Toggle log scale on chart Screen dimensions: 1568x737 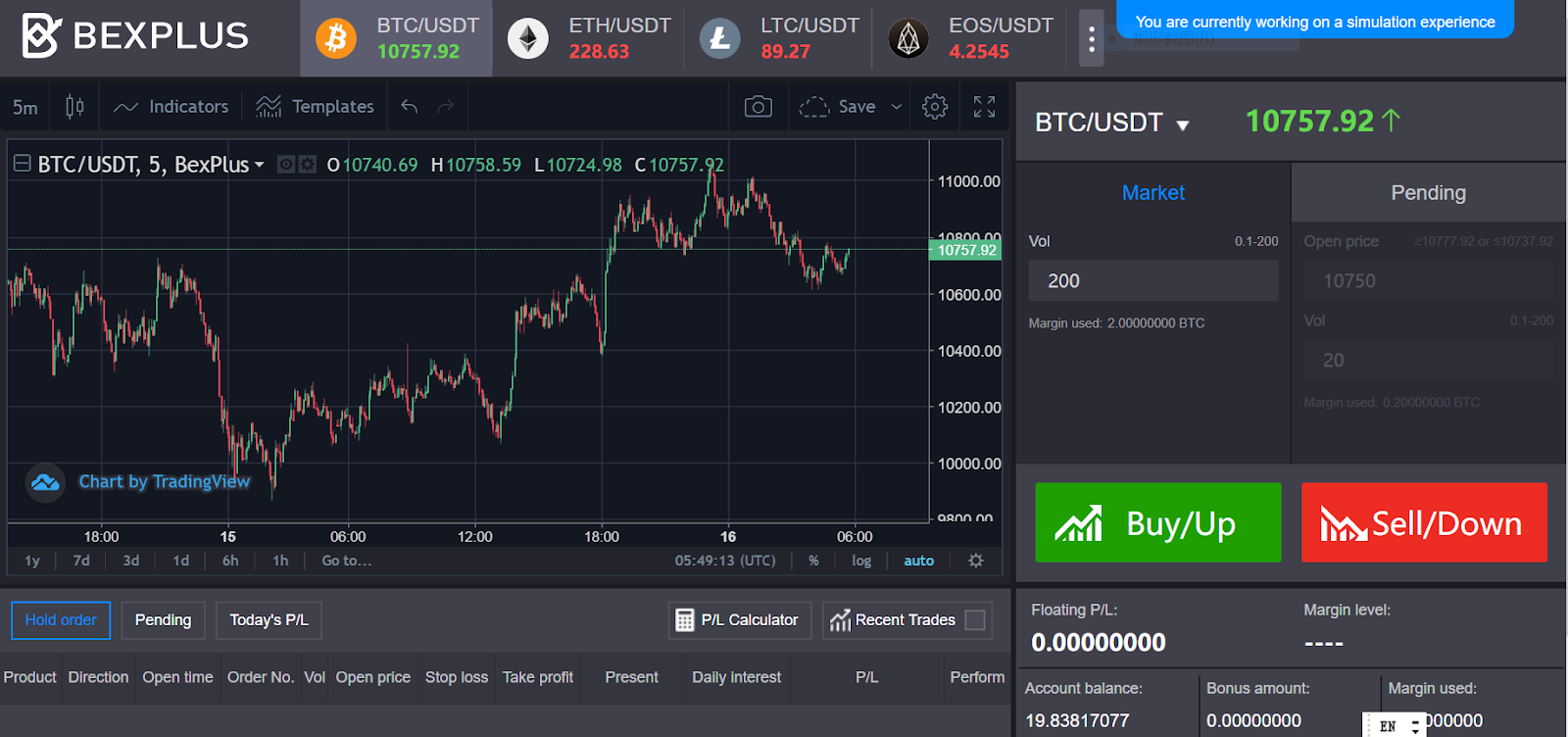861,561
